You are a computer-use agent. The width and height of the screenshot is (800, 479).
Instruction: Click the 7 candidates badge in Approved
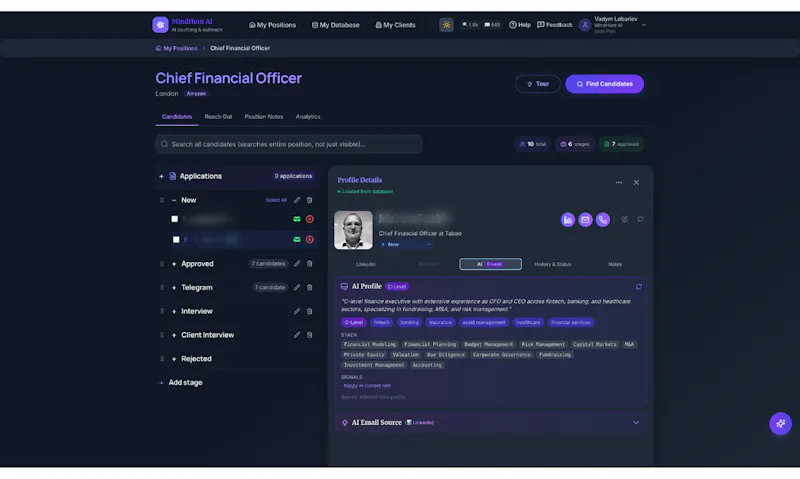(x=268, y=264)
